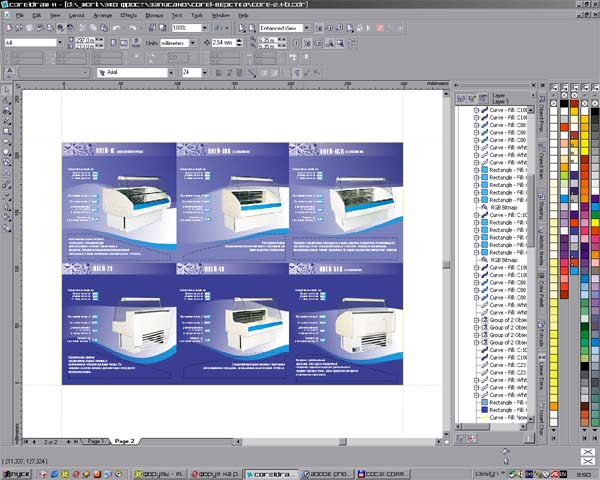600x480 pixels.
Task: Open the Edit menu
Action: coord(37,15)
